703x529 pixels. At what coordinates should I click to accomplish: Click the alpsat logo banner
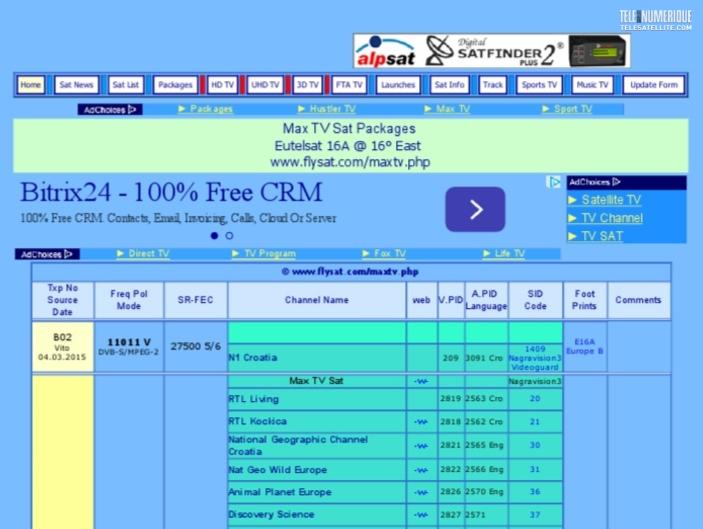click(387, 51)
